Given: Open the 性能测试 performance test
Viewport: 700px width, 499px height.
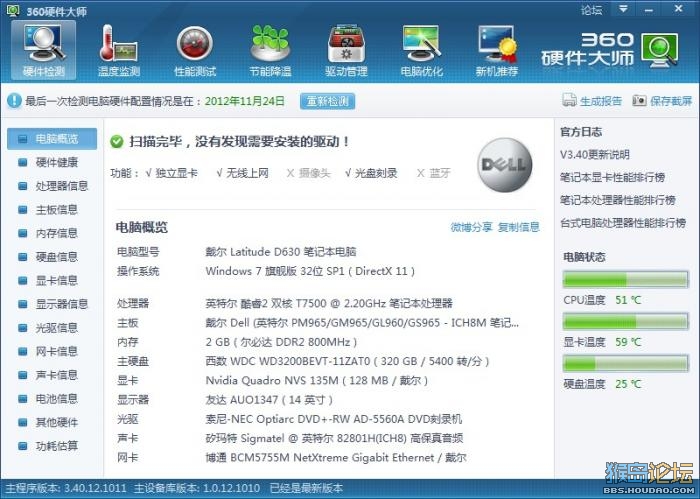Looking at the screenshot, I should [195, 50].
